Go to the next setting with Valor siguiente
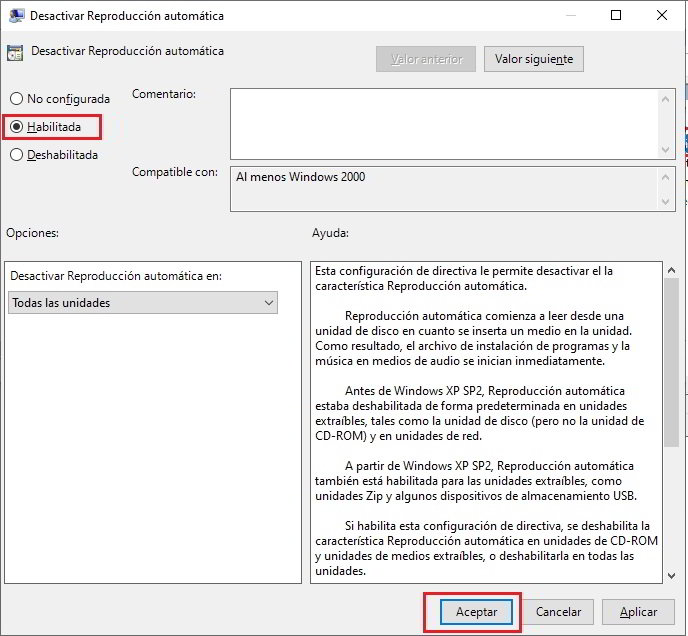688x636 pixels. 533,59
